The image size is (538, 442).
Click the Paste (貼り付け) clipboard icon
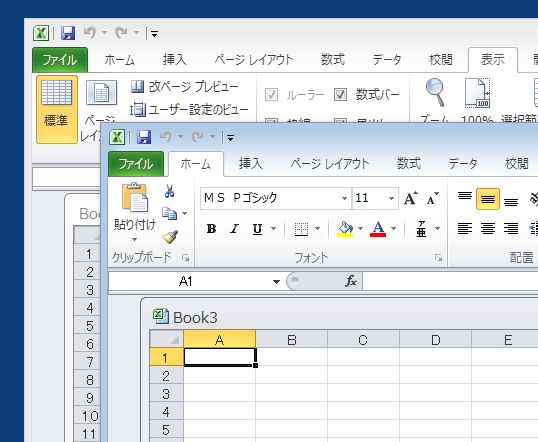135,197
